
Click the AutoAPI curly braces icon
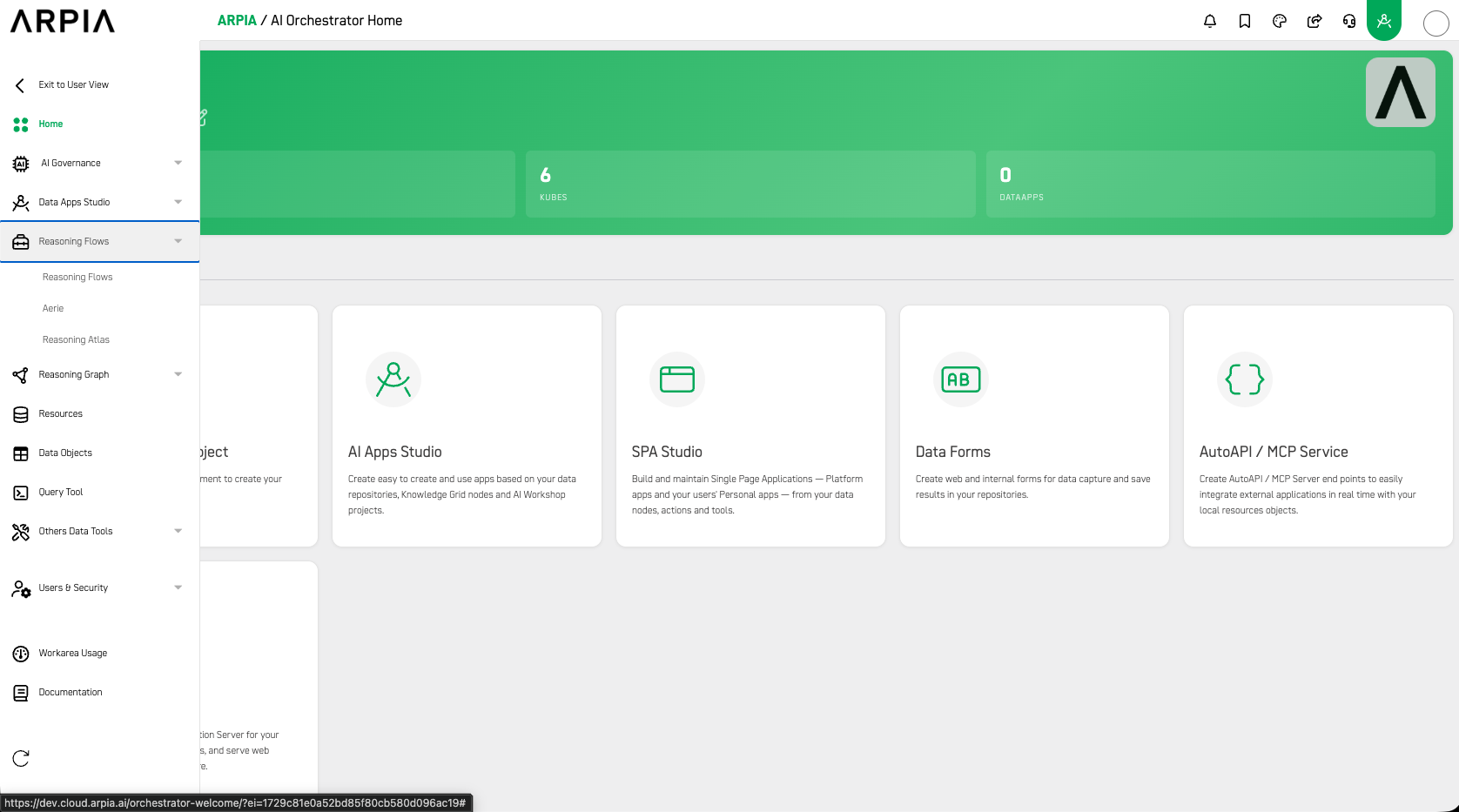(x=1245, y=379)
